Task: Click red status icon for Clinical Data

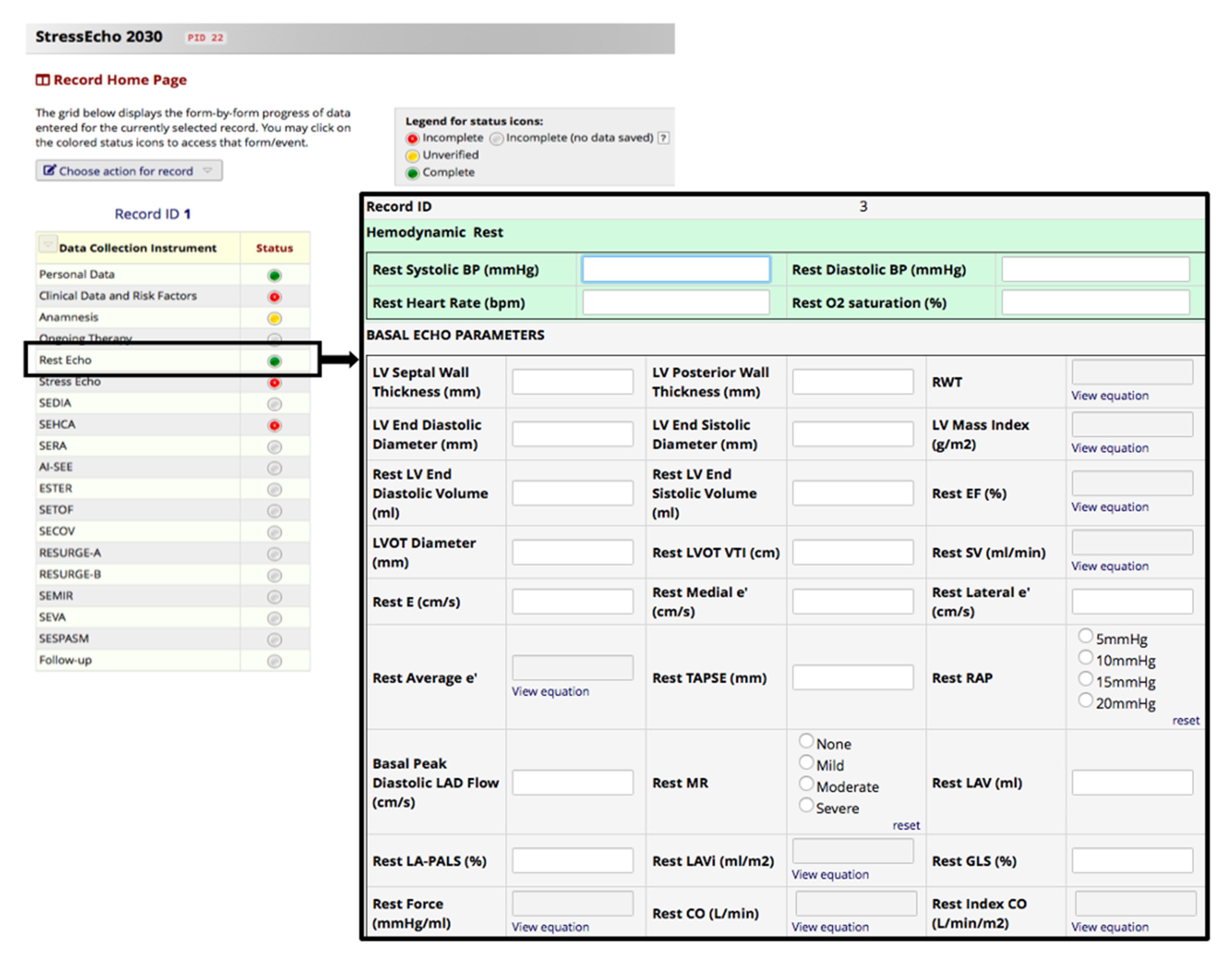Action: (x=274, y=297)
